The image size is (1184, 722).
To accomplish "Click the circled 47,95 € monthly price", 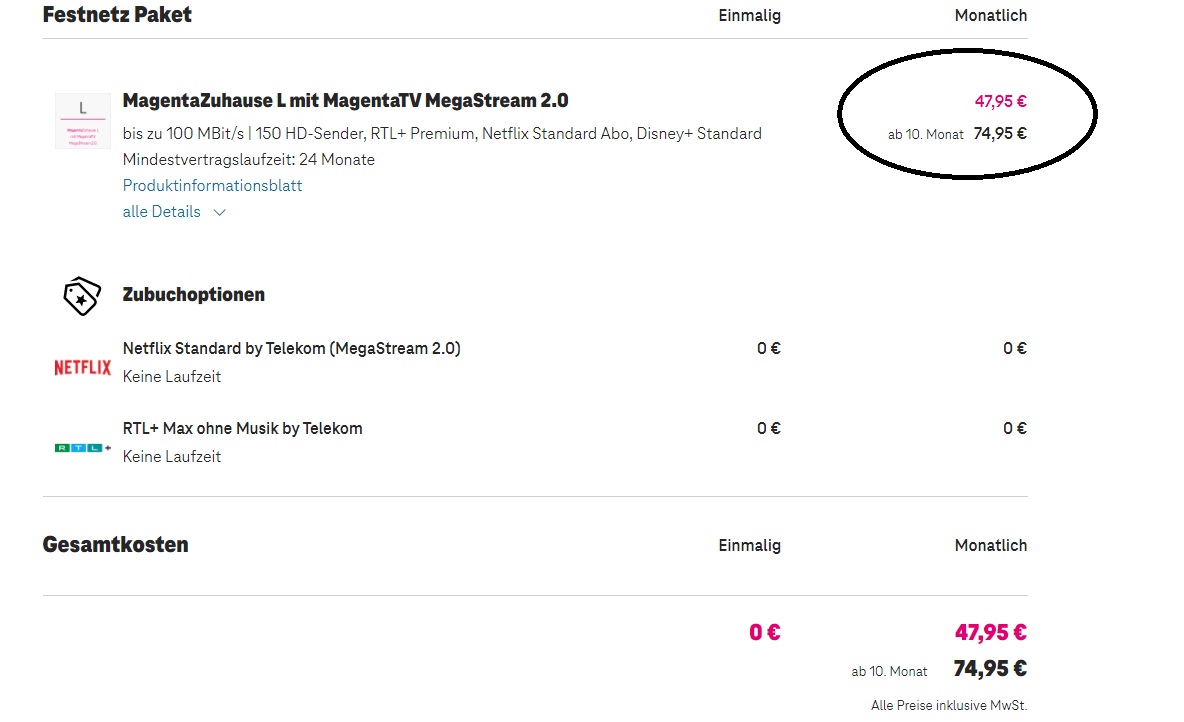I will 1000,101.
